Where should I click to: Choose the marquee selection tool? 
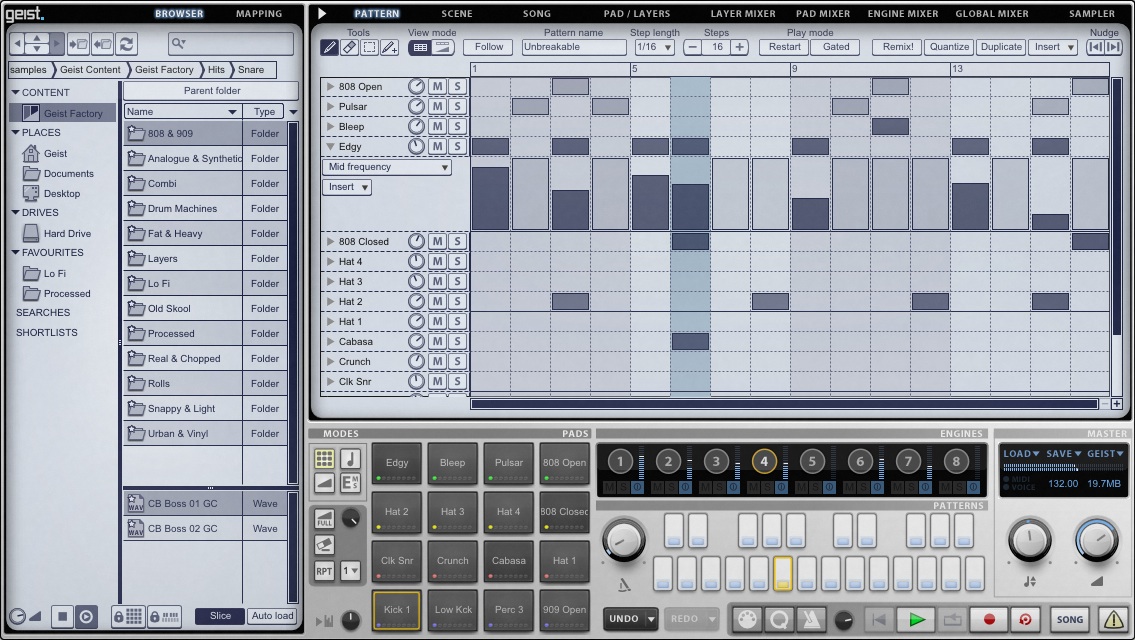click(369, 47)
